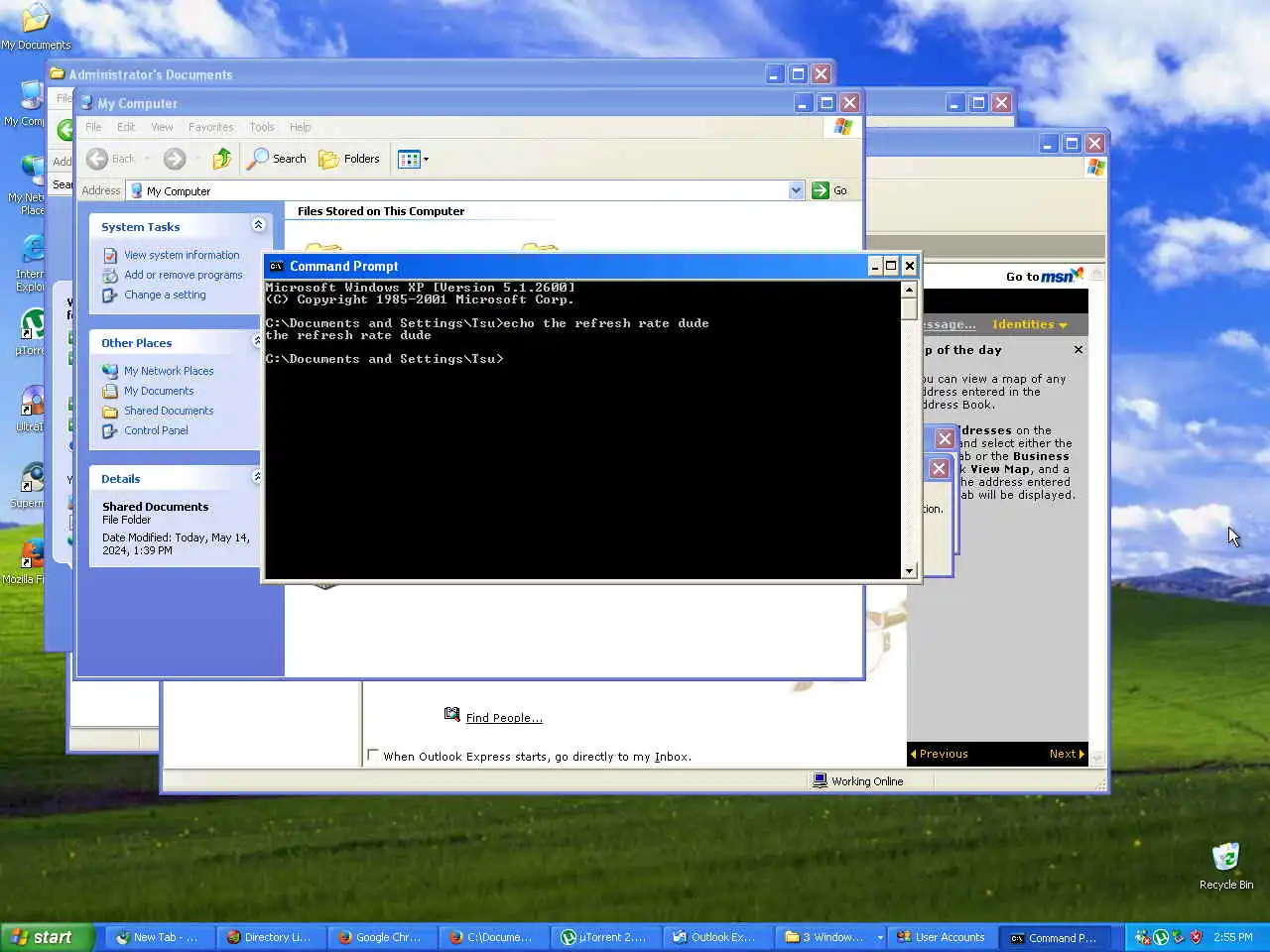Click the Find People icon
This screenshot has height=952, width=1270.
tap(452, 714)
